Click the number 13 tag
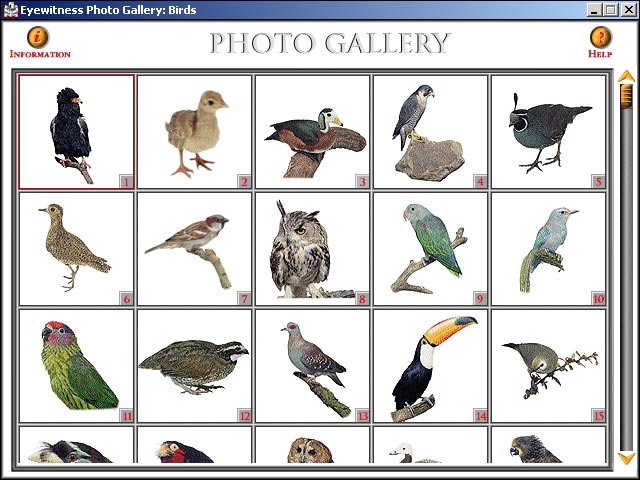 click(362, 416)
